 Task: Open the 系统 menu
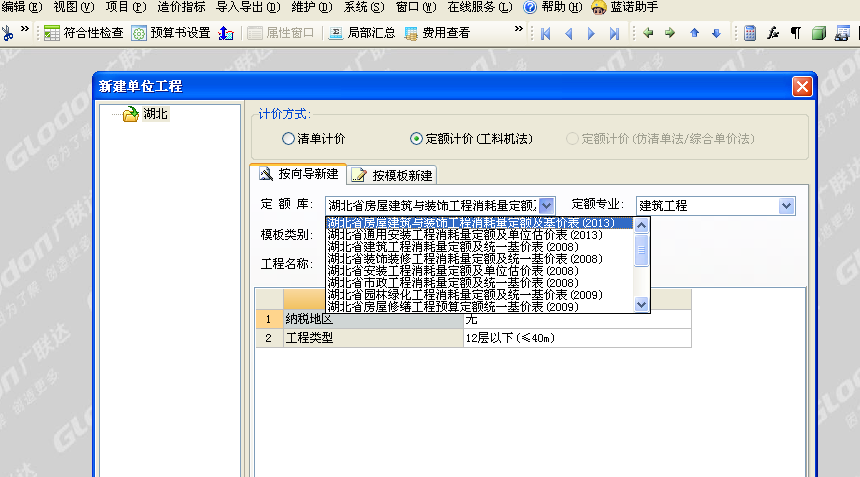coord(364,7)
